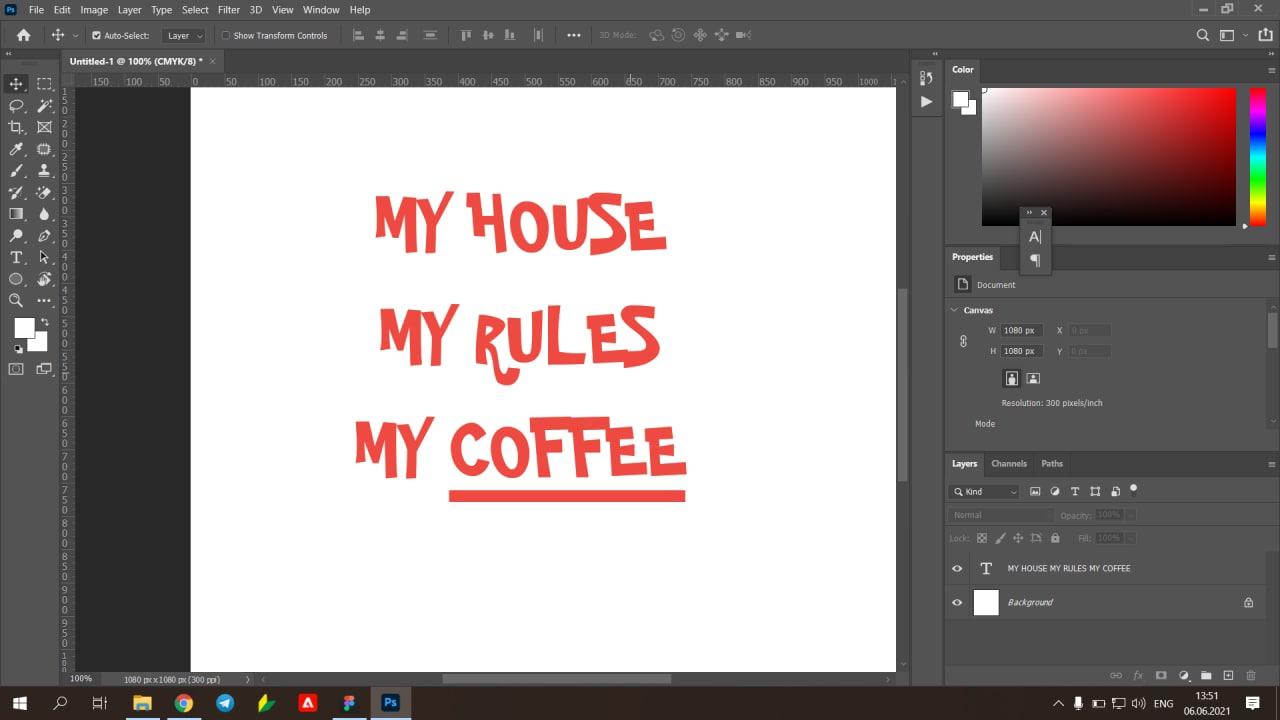Select the Horizontal Type tool
This screenshot has height=720, width=1280.
tap(16, 258)
